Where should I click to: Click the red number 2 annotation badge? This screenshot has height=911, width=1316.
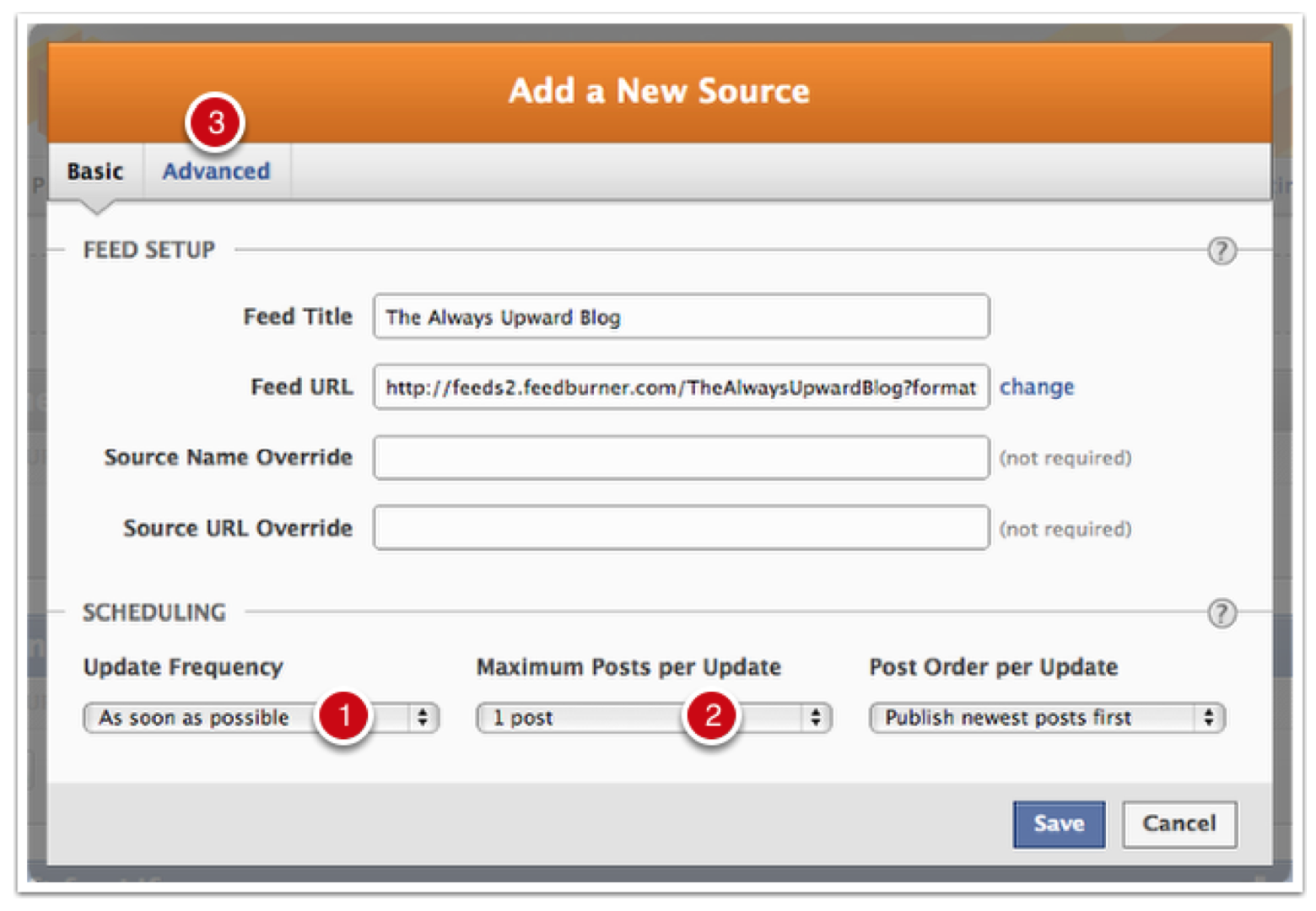click(712, 716)
